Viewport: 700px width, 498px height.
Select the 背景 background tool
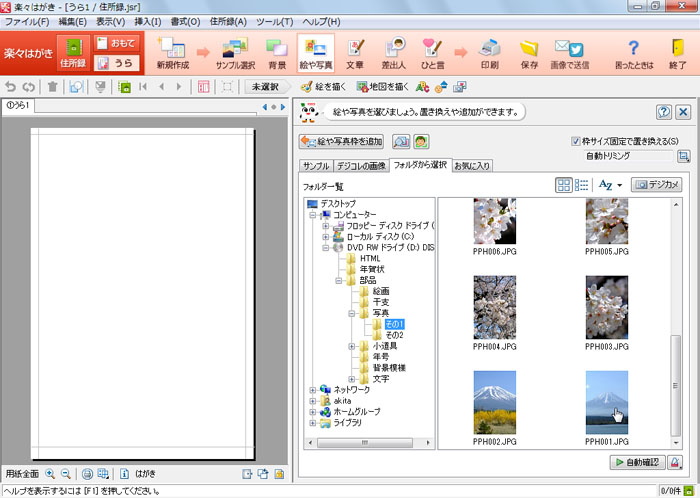[276, 52]
